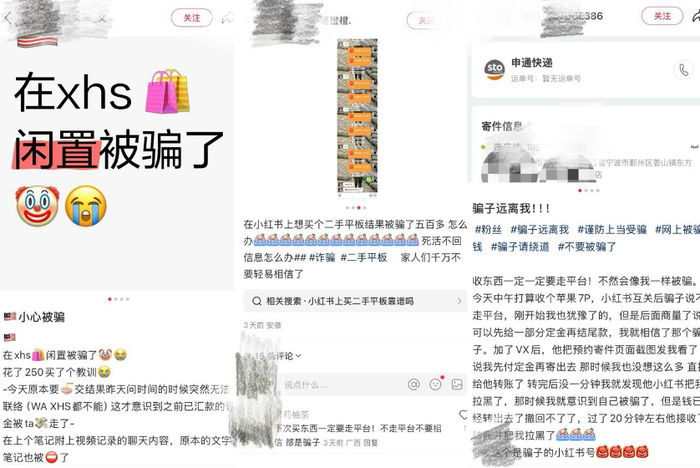The width and height of the screenshot is (700, 468).
Task: Like the comment with the heart icon
Action: (x=464, y=415)
